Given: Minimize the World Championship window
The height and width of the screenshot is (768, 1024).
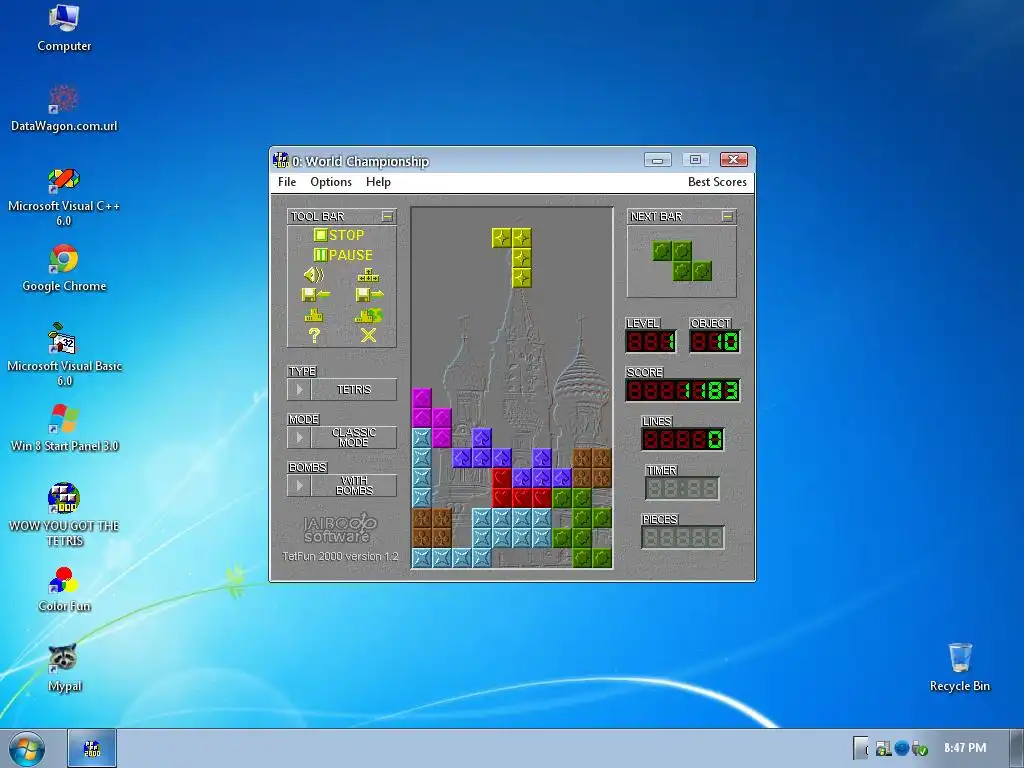Looking at the screenshot, I should (658, 160).
